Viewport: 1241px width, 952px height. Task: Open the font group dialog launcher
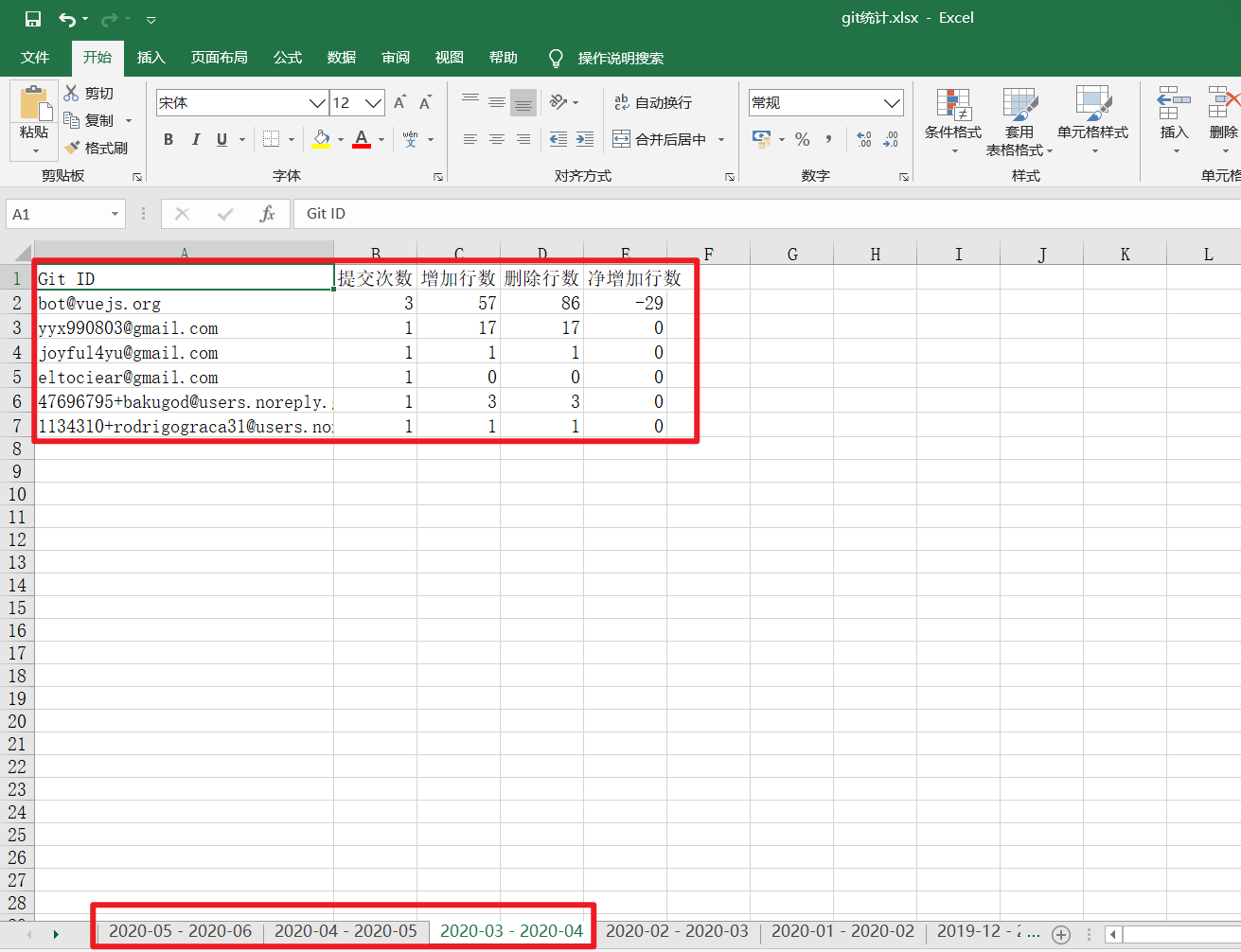pyautogui.click(x=438, y=177)
